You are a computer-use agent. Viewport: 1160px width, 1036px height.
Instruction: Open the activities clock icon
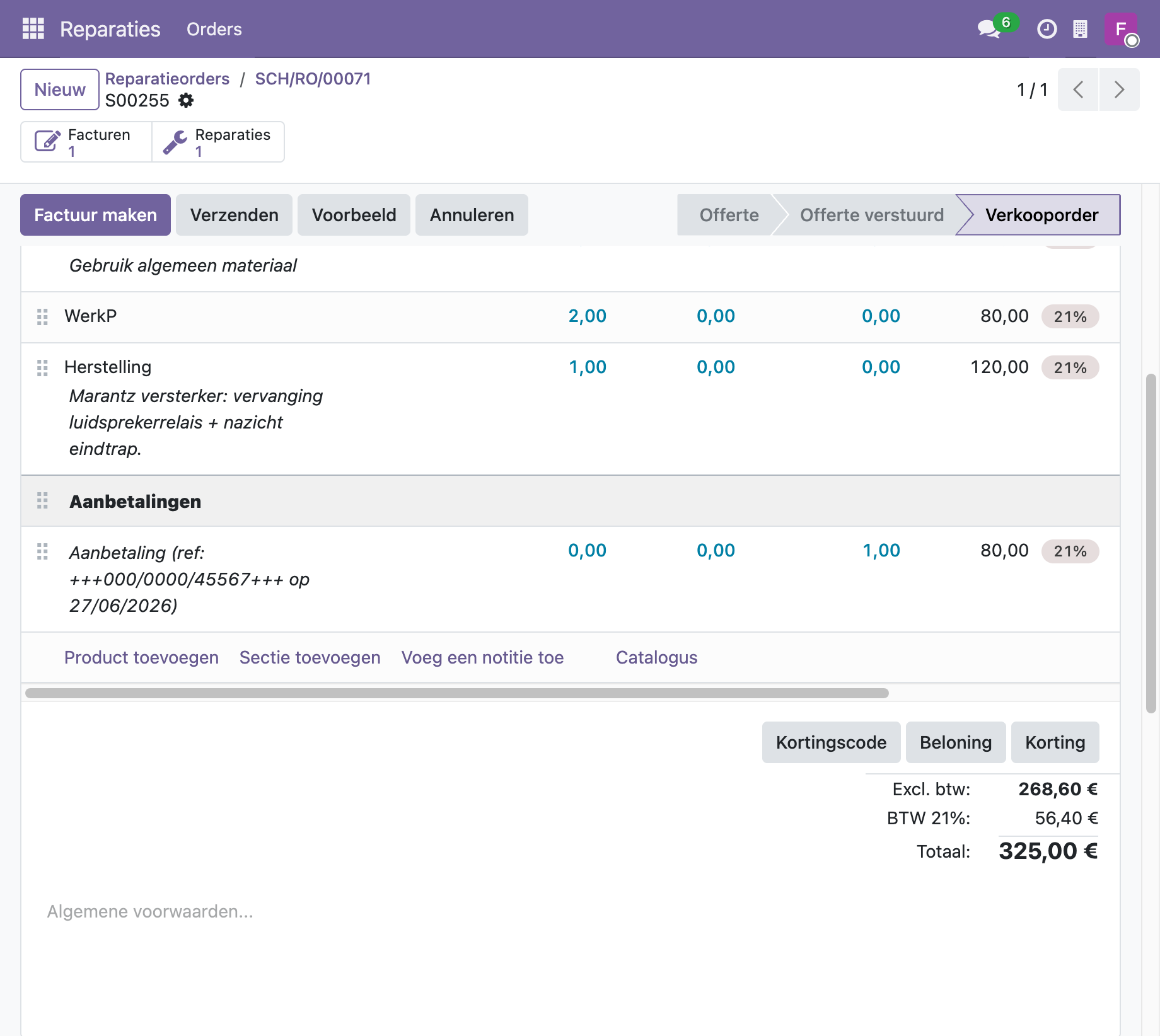click(x=1047, y=29)
